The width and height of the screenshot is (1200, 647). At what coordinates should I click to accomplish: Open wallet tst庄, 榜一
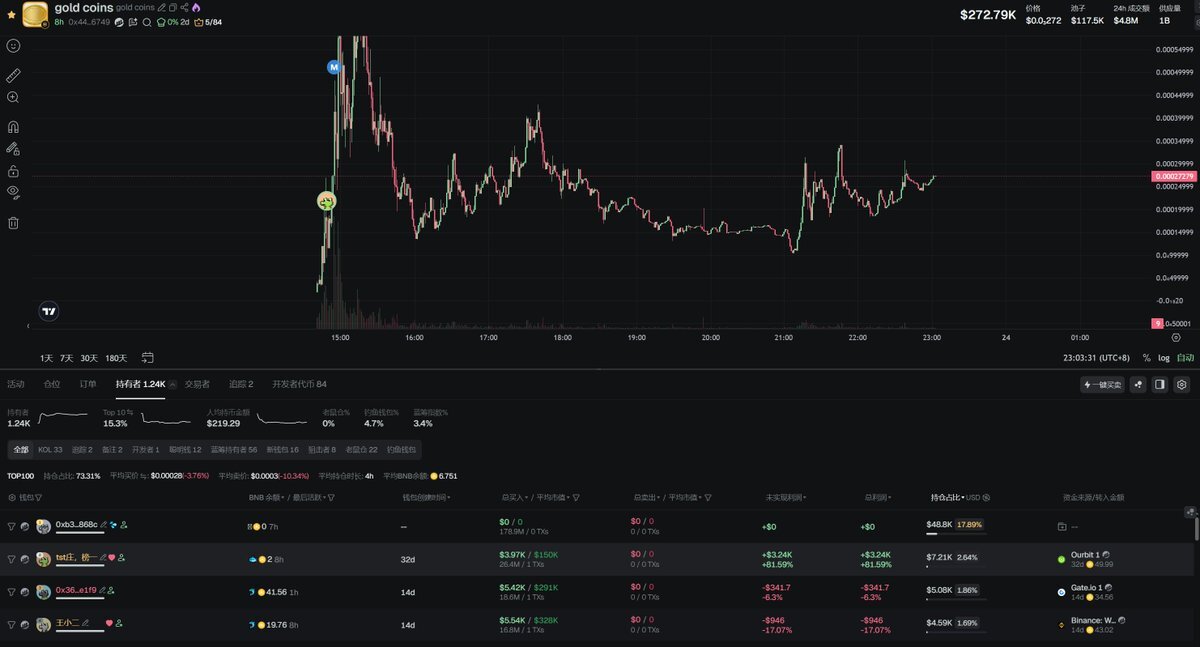tap(76, 557)
